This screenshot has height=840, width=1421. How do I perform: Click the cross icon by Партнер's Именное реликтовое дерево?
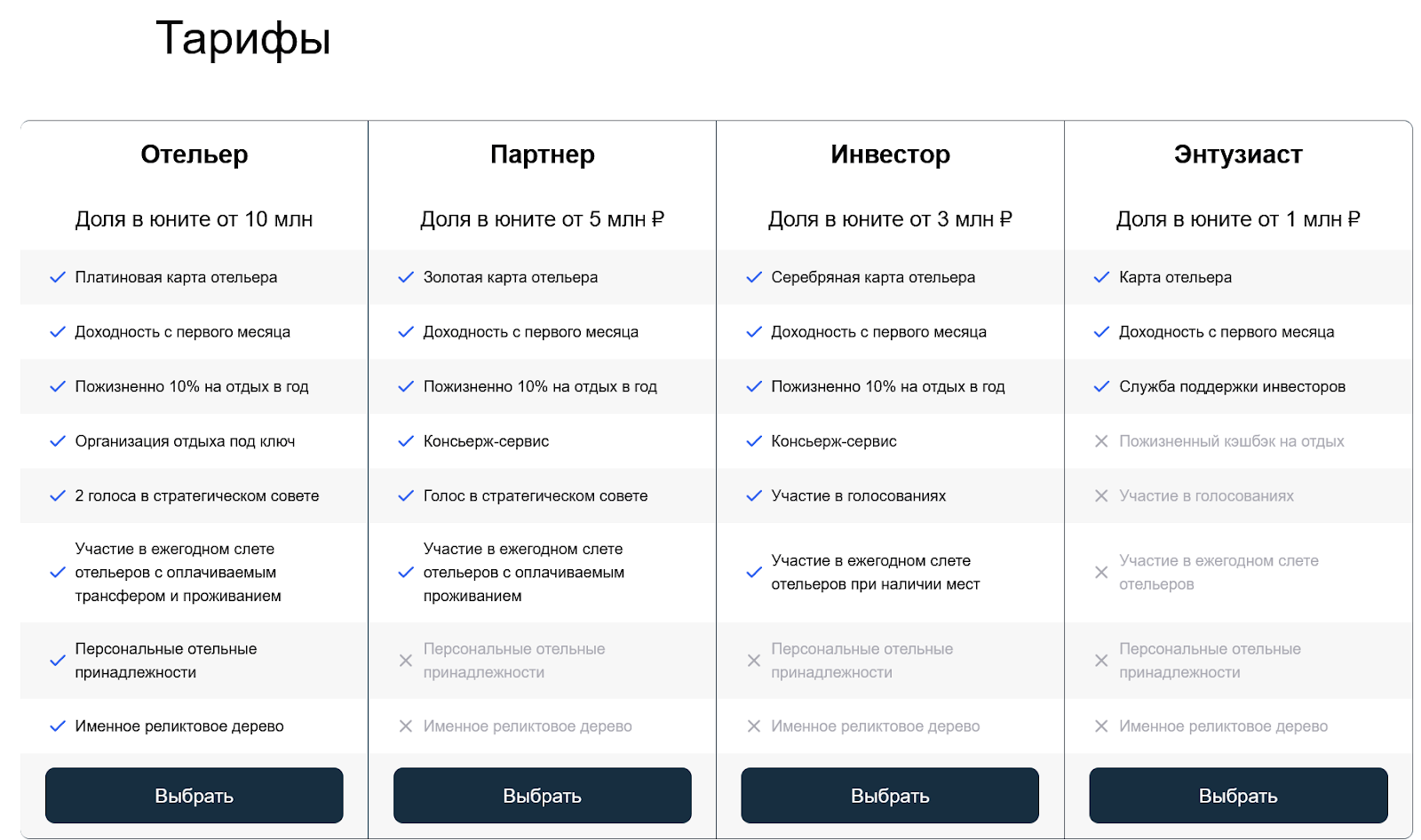point(406,726)
